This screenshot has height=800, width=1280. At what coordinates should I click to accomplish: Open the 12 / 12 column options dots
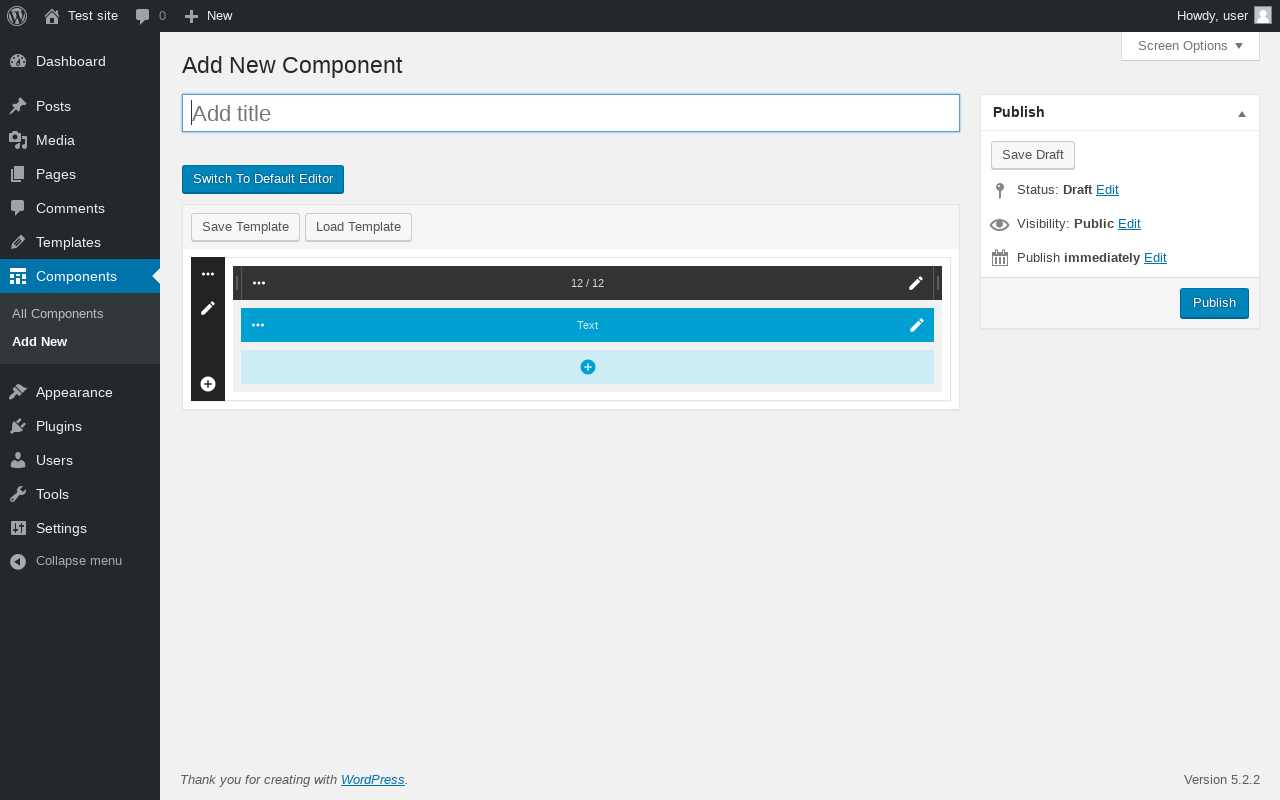[x=259, y=283]
